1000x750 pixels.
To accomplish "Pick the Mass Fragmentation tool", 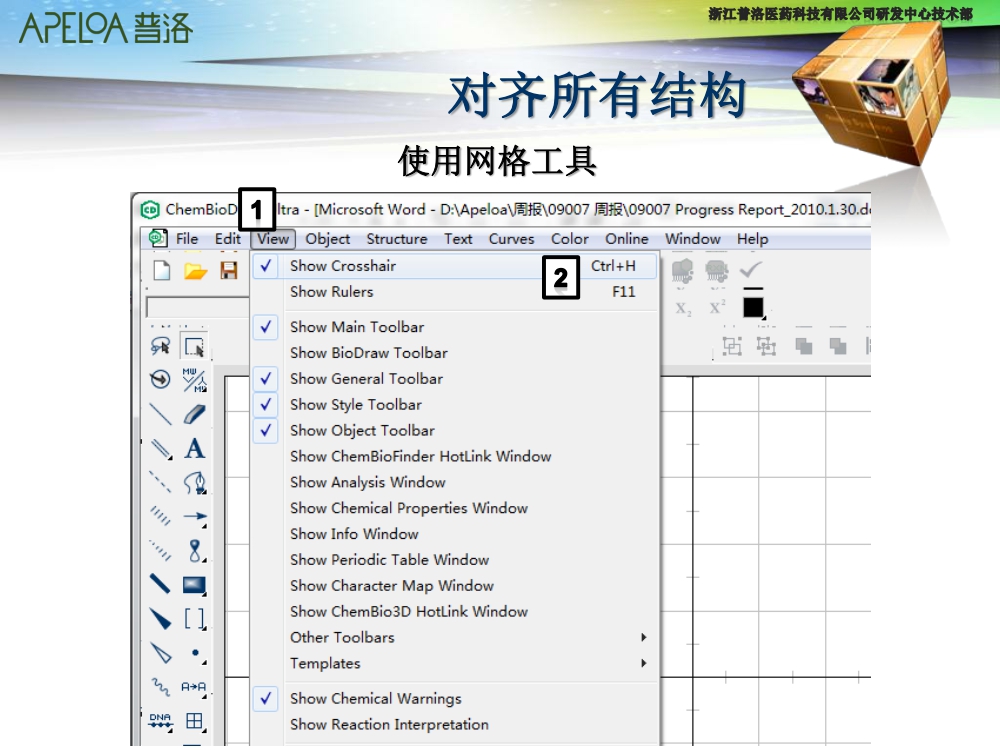I will 194,379.
